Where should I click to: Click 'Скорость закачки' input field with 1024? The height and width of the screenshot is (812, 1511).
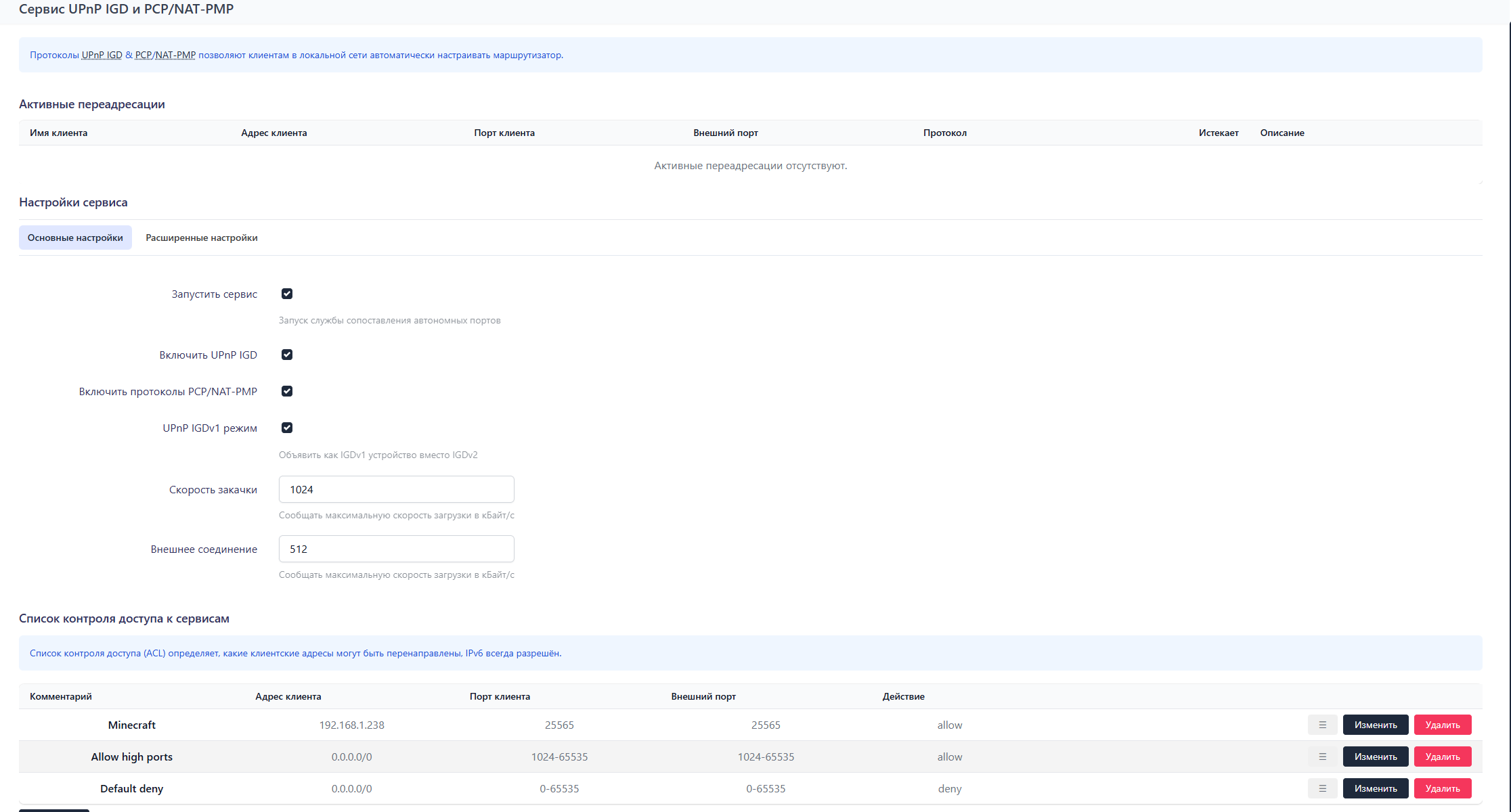coord(396,489)
